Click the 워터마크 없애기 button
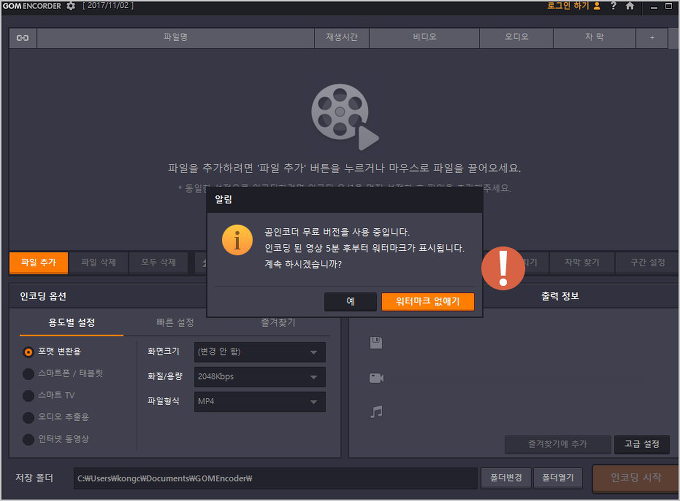 click(x=427, y=301)
